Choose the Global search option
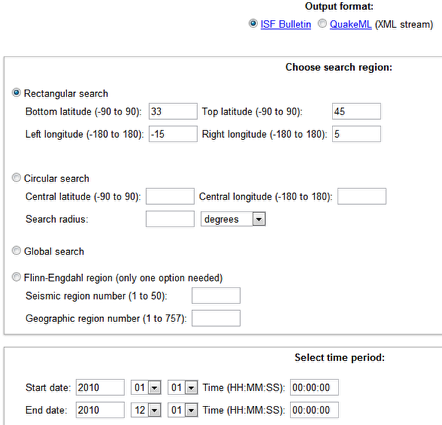This screenshot has height=425, width=442. click(x=16, y=250)
